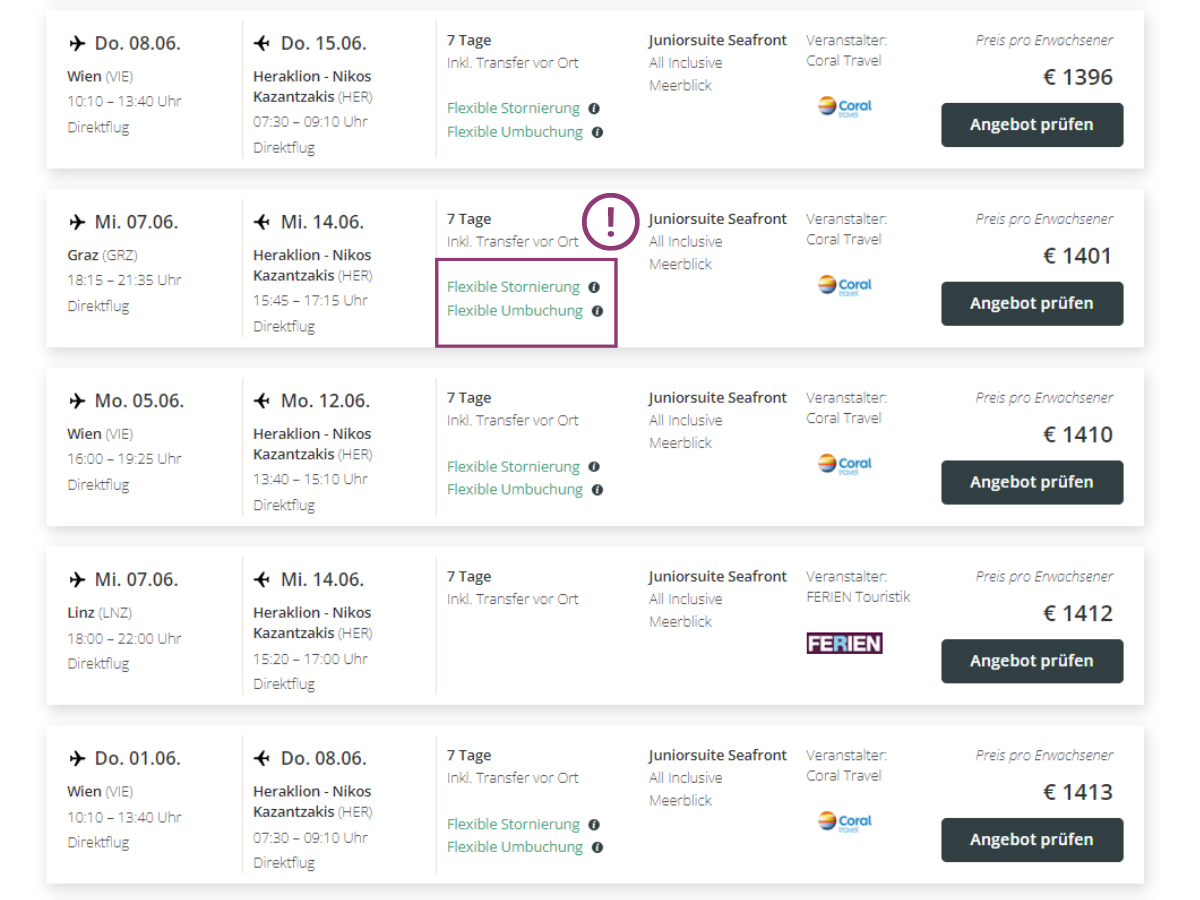
Task: Click the Juniorsuite Seafront title in Linz offer
Action: [718, 576]
